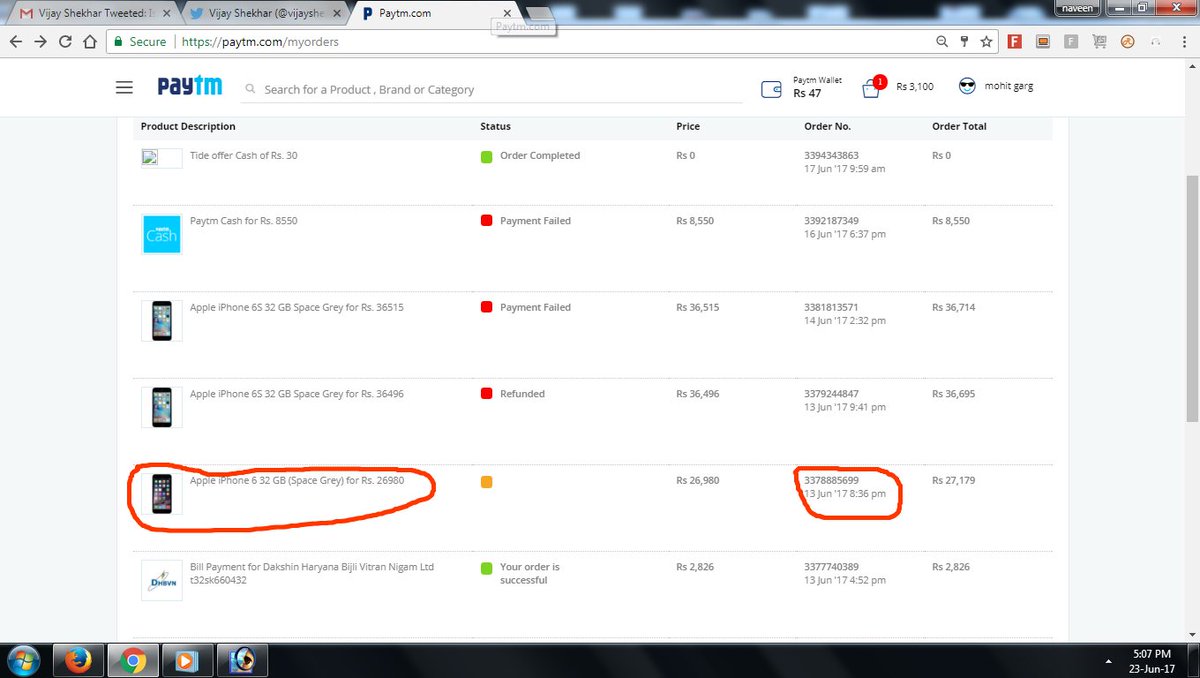This screenshot has height=678, width=1200.
Task: Open the Dakshin Haryana Bijli bill payment order
Action: [312, 573]
